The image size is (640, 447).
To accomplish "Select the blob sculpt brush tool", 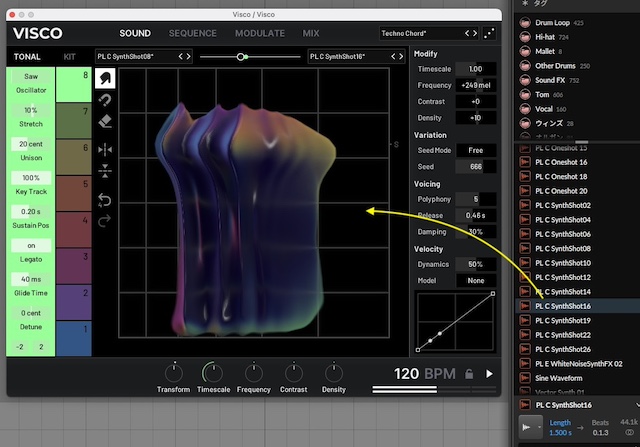I will click(106, 78).
